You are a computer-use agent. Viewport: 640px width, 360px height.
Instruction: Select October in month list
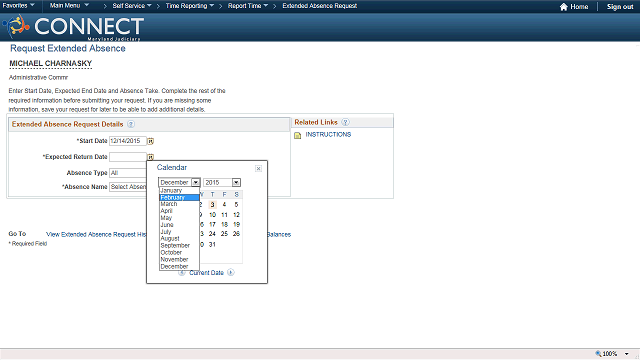click(x=179, y=253)
